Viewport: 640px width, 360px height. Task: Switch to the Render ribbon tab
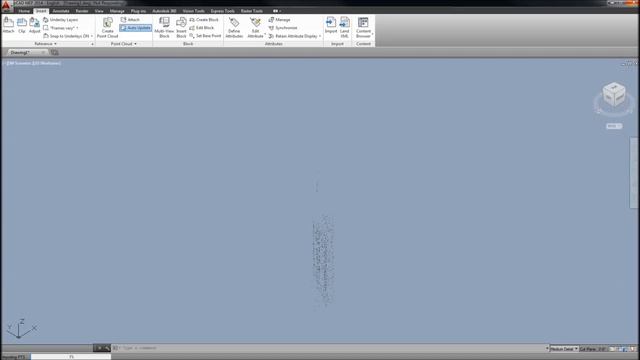click(82, 11)
